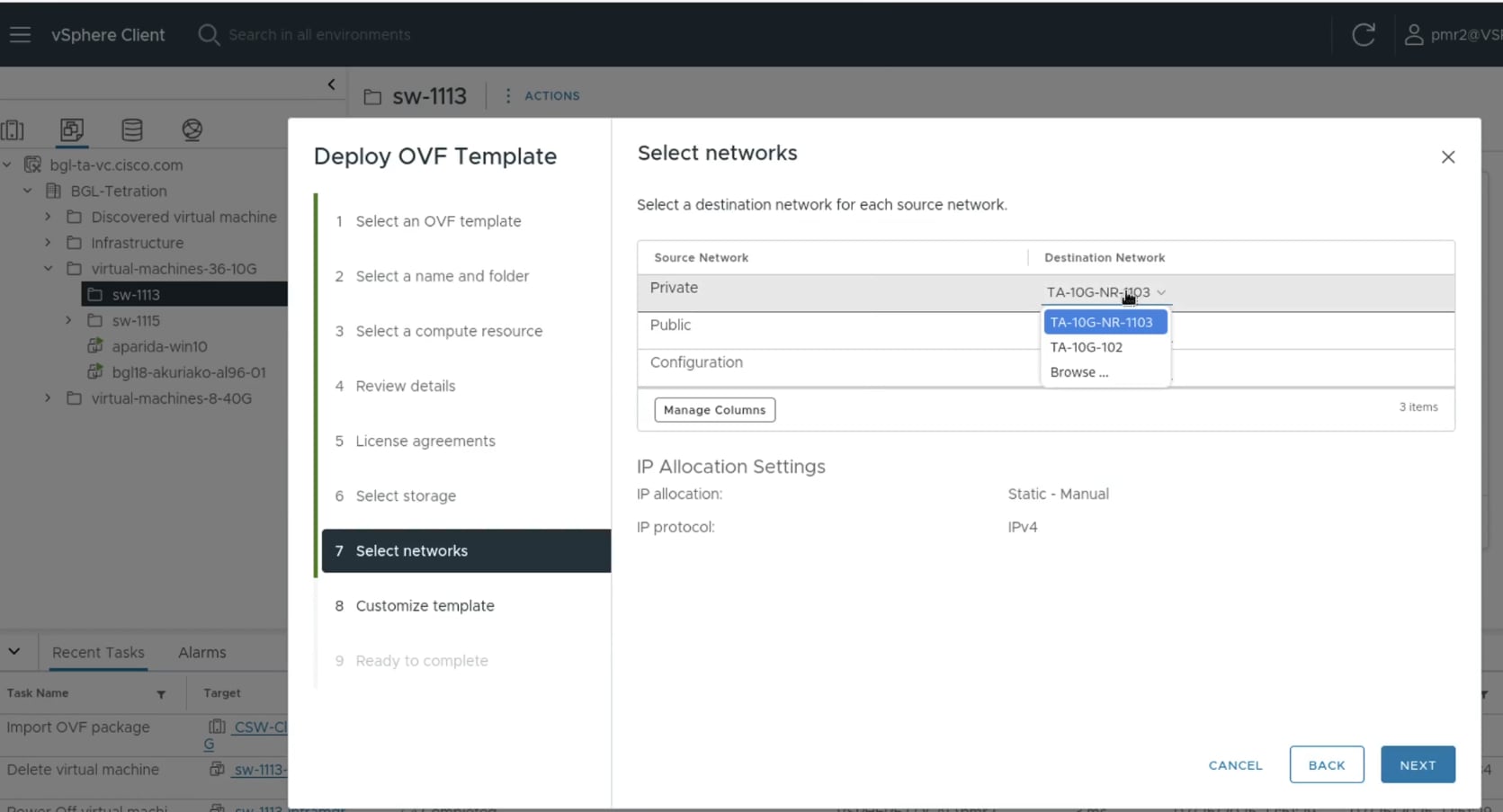Open the Hosts and Clusters inventory view
The height and width of the screenshot is (812, 1503).
pyautogui.click(x=13, y=130)
